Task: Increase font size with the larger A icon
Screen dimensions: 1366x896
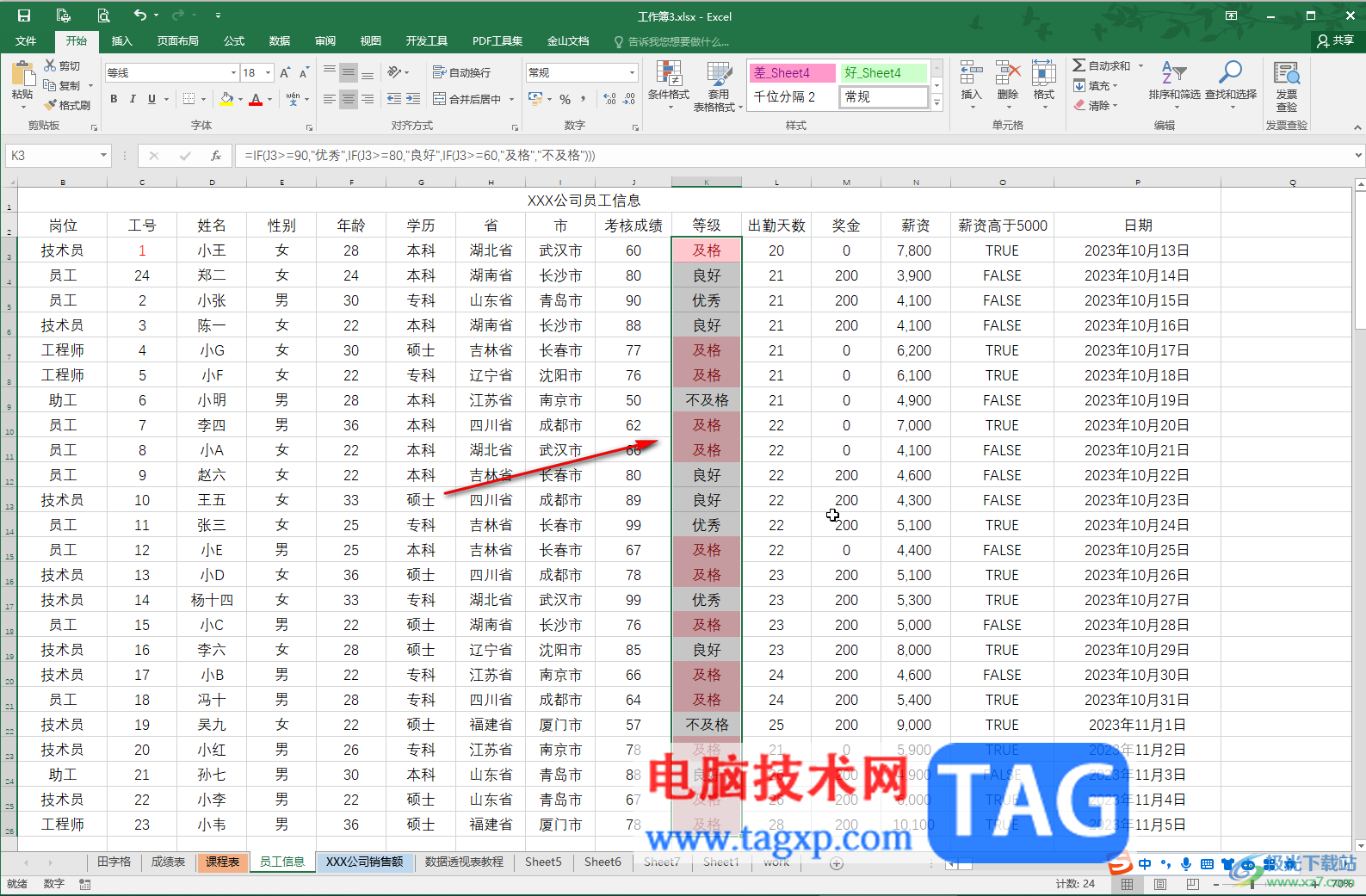Action: (285, 73)
